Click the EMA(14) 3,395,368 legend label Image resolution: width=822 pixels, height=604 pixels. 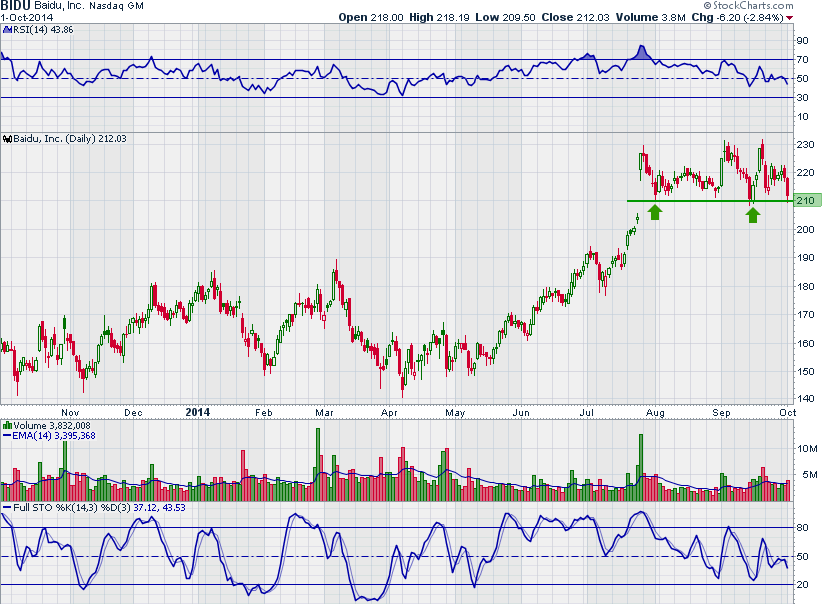click(x=53, y=436)
